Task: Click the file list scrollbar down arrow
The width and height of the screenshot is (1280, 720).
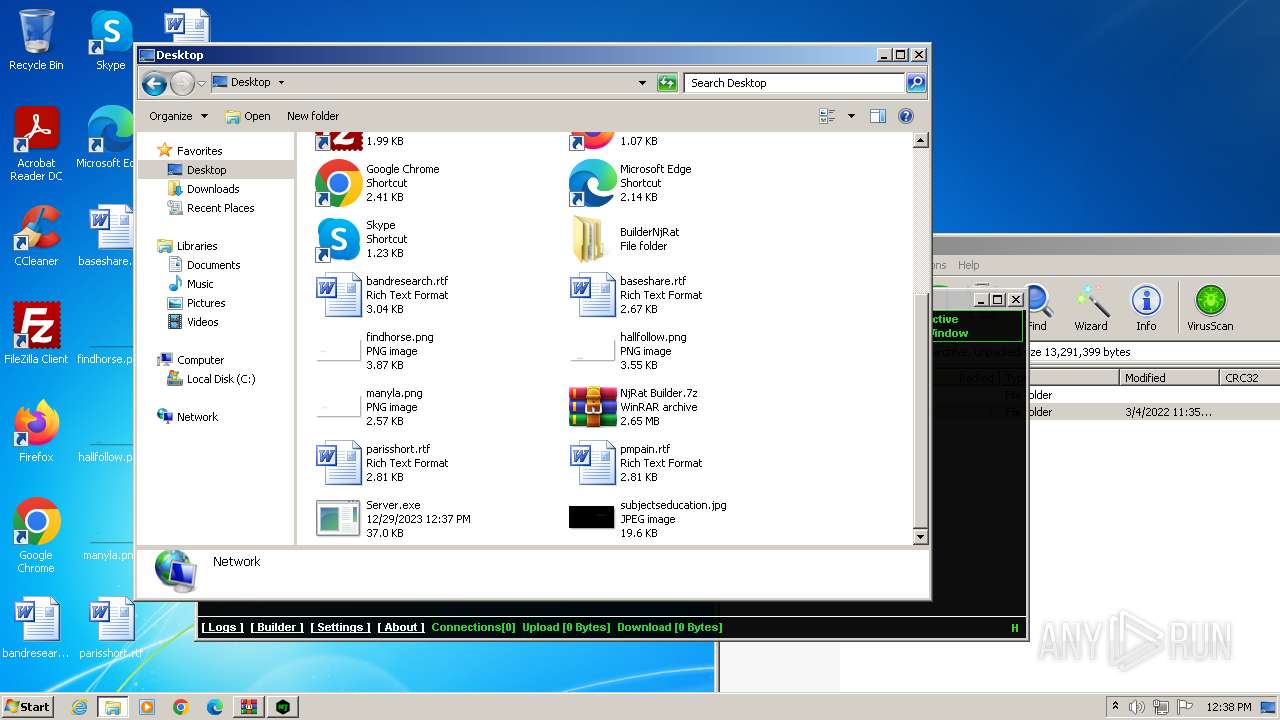Action: coord(921,537)
